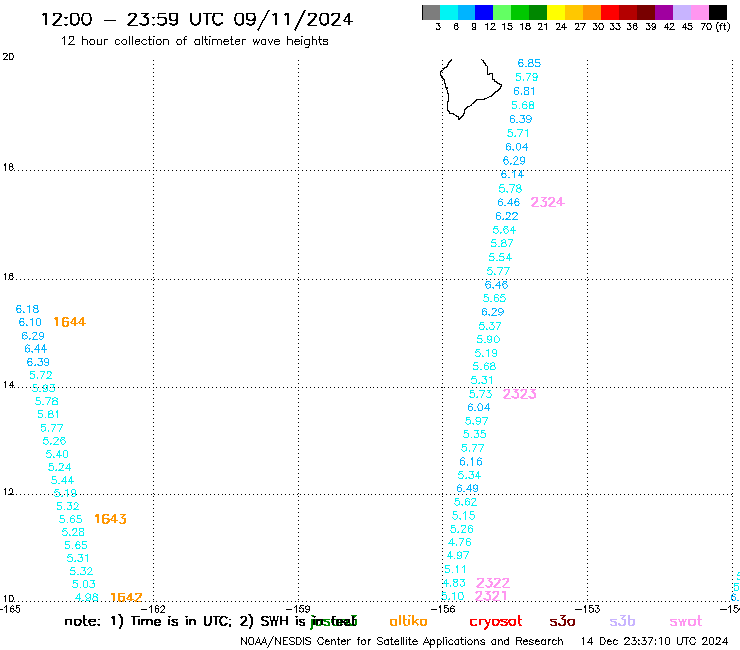Click the wave height value 5.90
This screenshot has width=740, height=650.
tap(488, 339)
